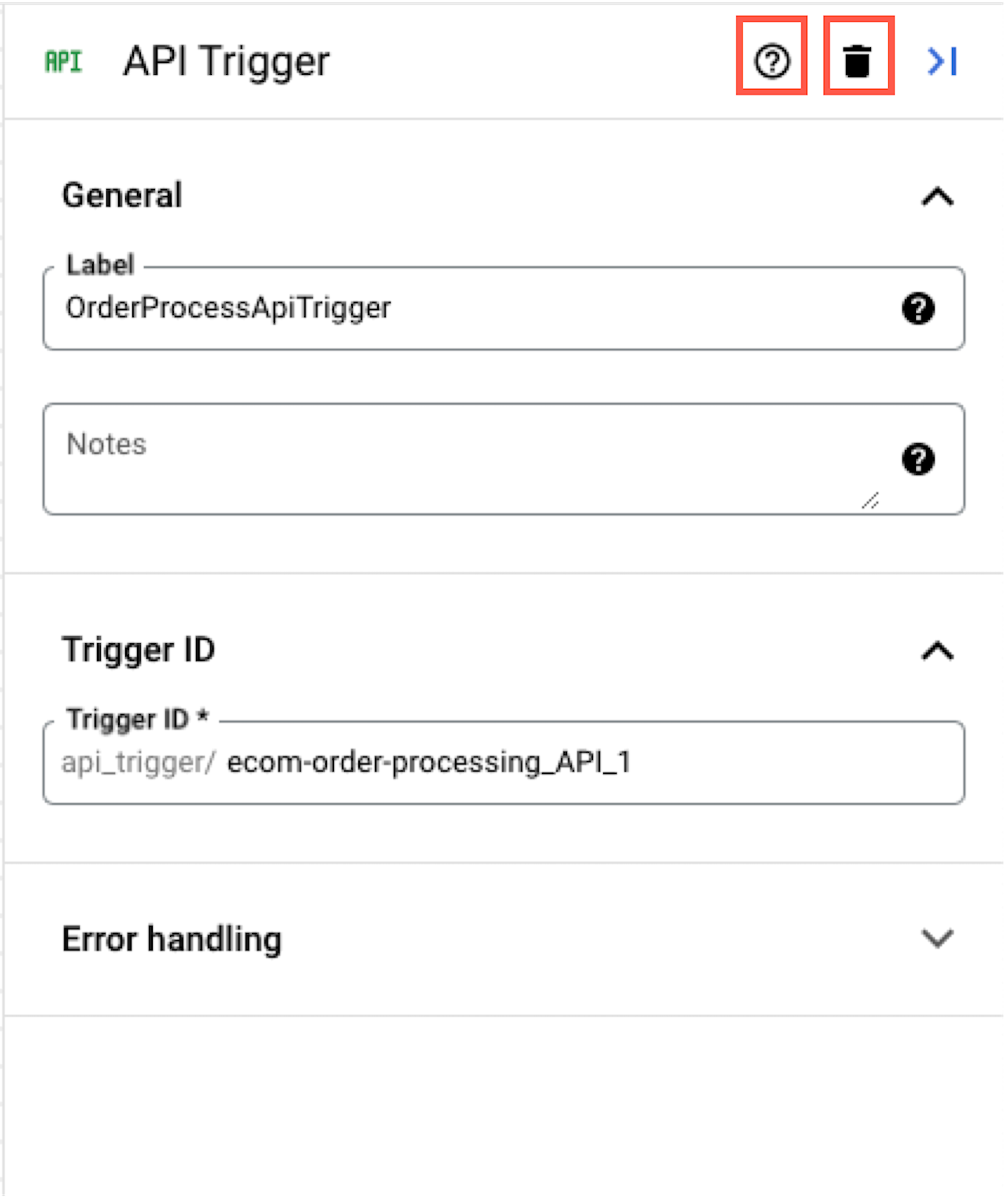Collapse the General section

pyautogui.click(x=936, y=197)
